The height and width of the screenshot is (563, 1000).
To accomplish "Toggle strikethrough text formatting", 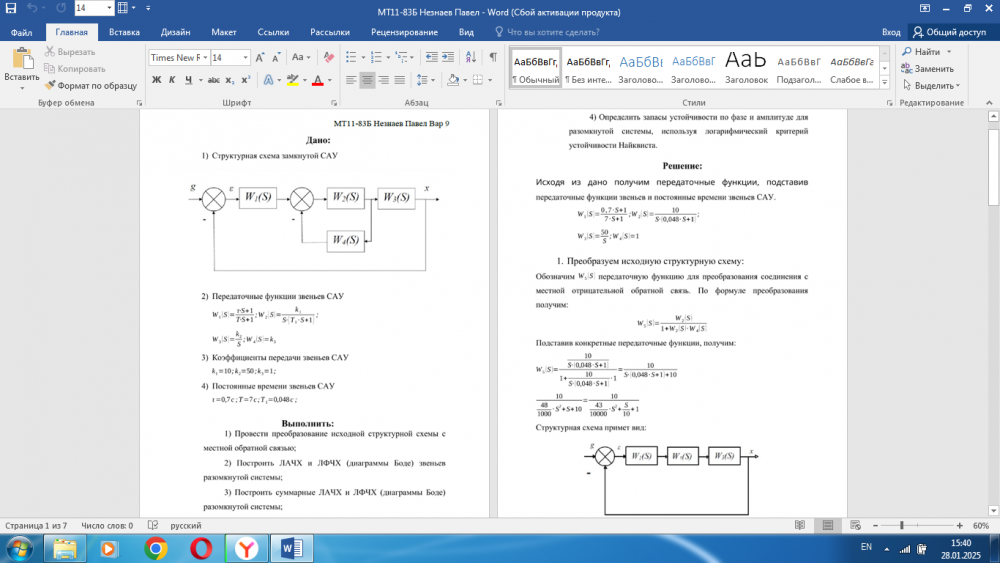I will coord(211,80).
